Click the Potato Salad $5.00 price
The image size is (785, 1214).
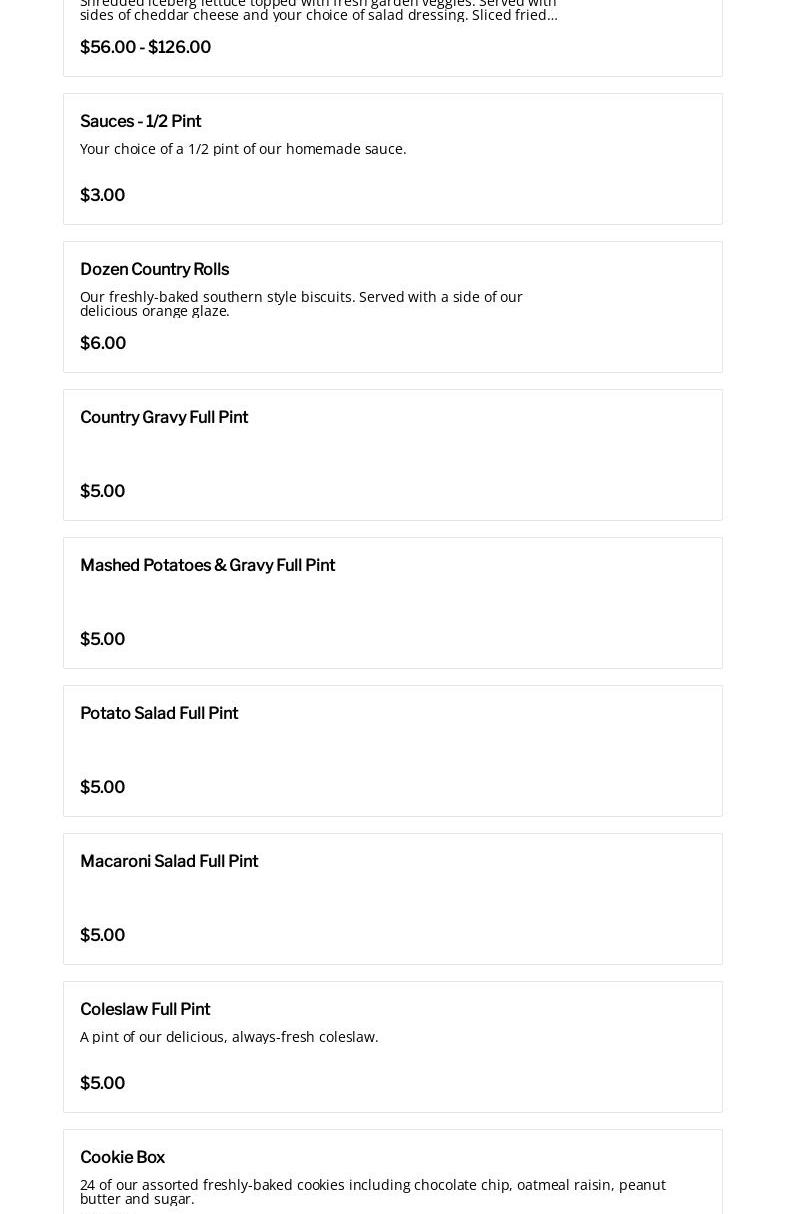(x=102, y=787)
